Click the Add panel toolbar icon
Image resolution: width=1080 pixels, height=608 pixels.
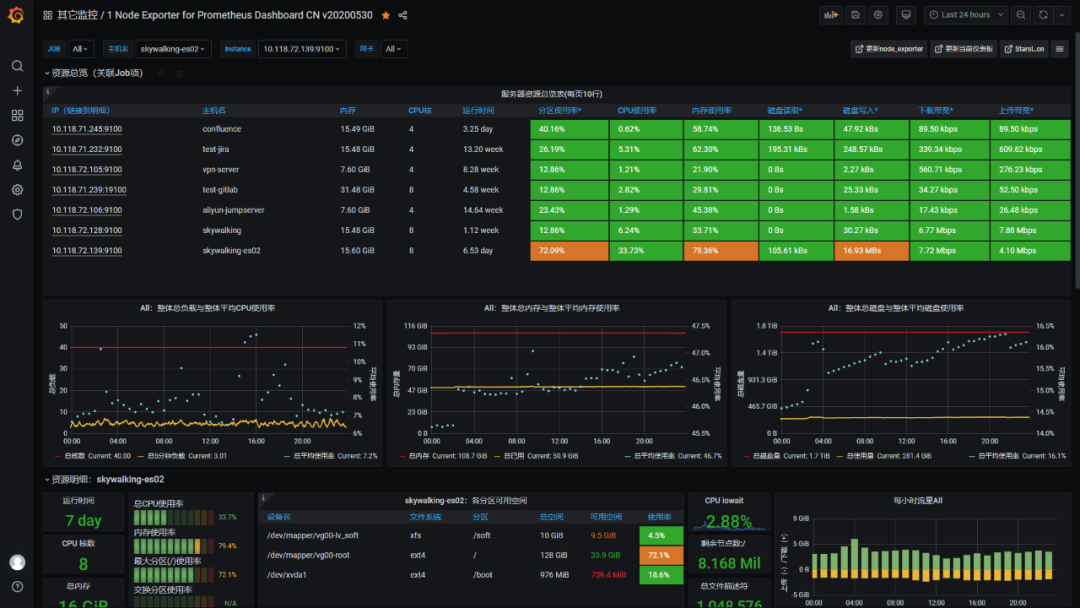click(831, 15)
